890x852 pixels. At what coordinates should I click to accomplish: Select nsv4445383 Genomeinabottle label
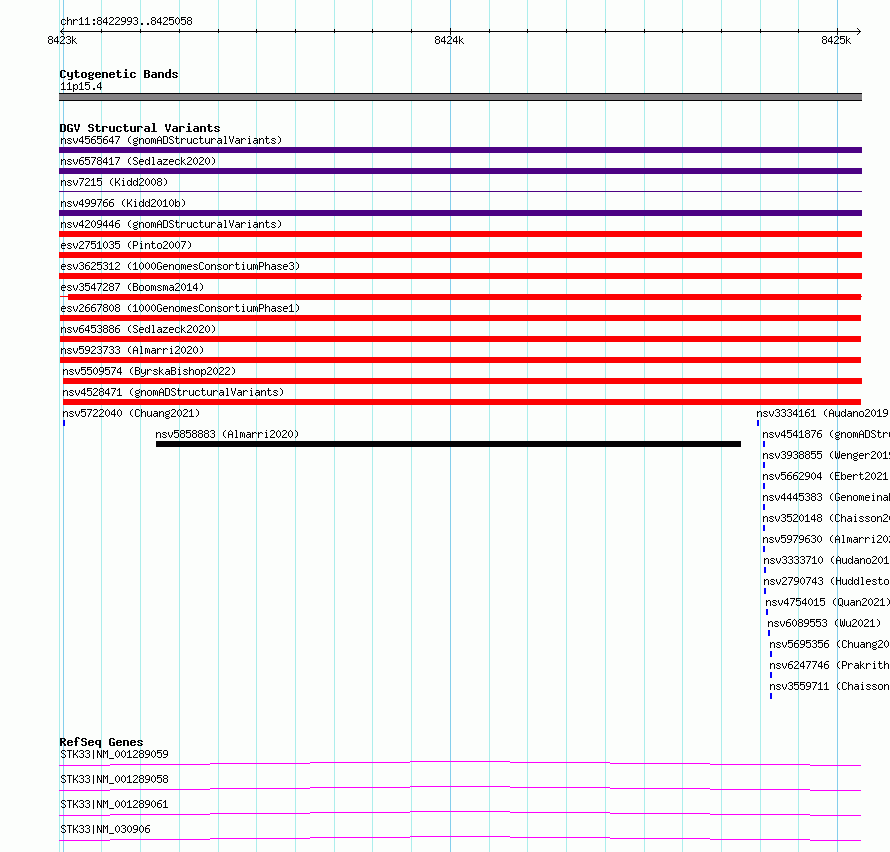(826, 497)
